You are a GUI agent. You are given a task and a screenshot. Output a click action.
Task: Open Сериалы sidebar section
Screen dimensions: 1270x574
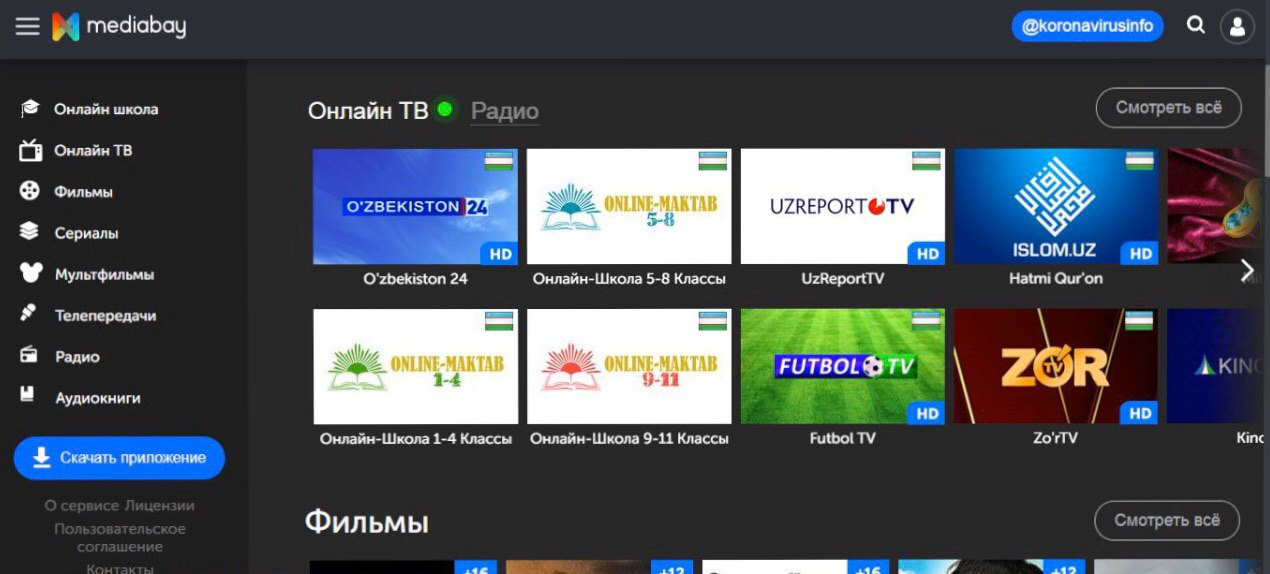point(86,233)
